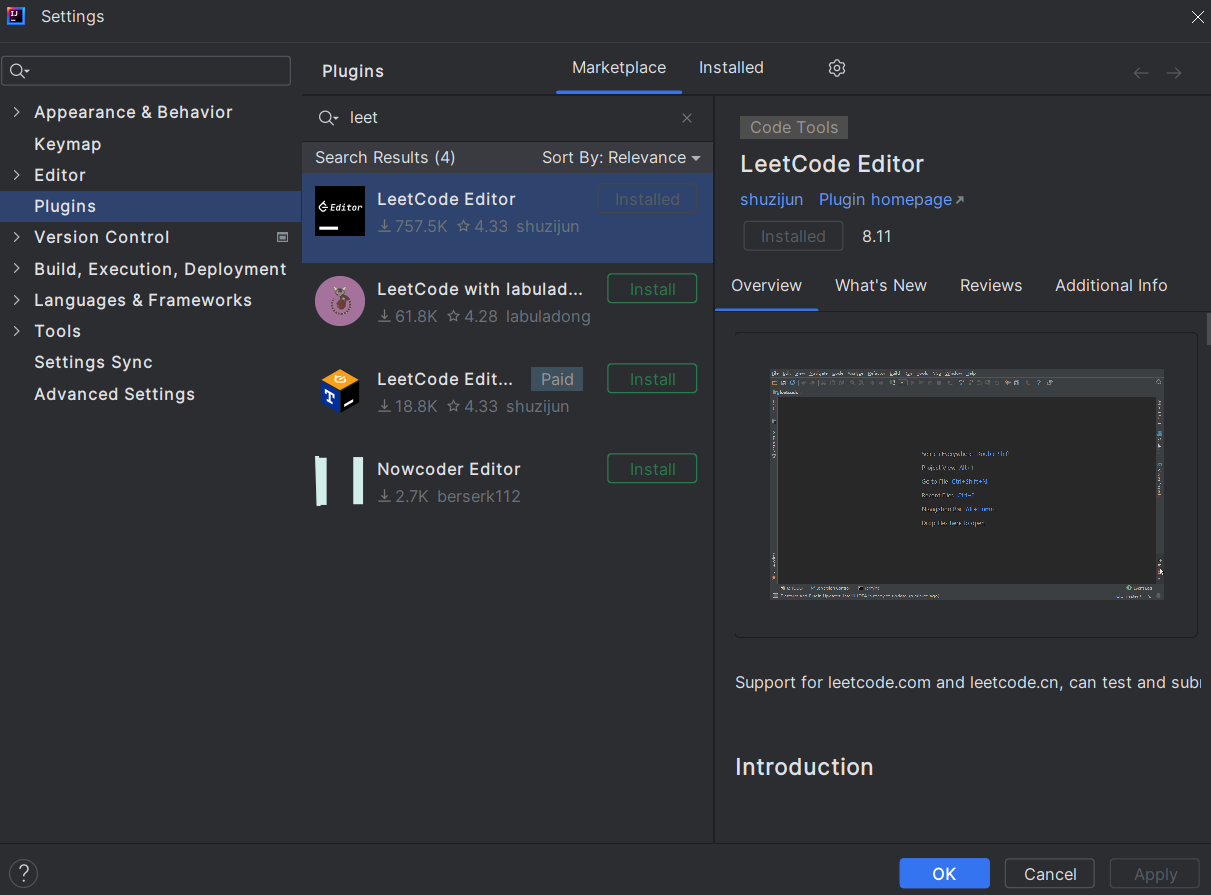Install LeetCode with labuladong plugin

pos(652,289)
